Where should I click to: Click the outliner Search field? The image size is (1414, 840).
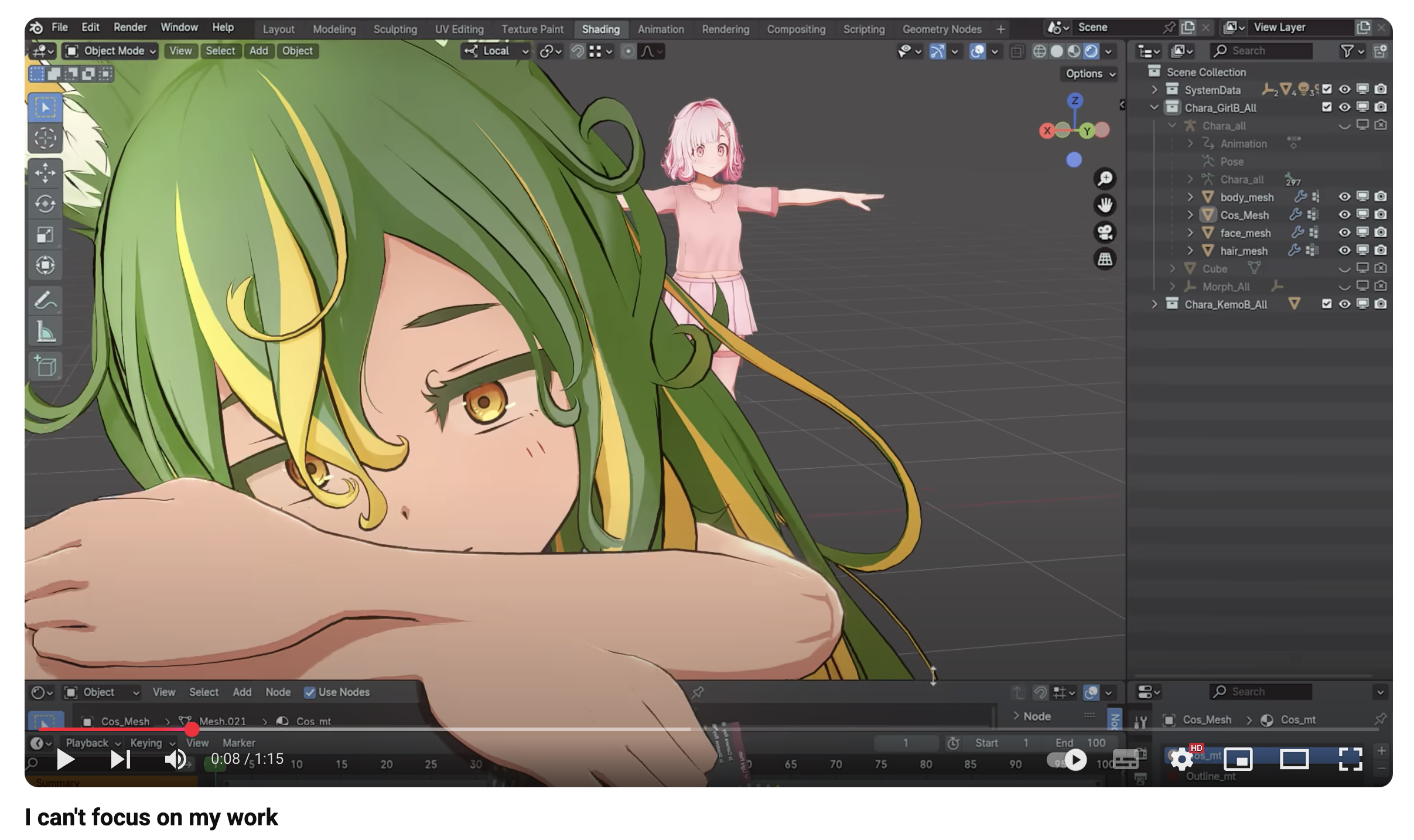pos(1261,51)
